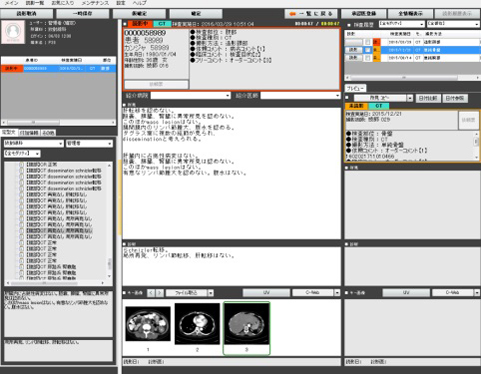Click the next key image arrow
The height and width of the screenshot is (374, 481).
coord(159,293)
